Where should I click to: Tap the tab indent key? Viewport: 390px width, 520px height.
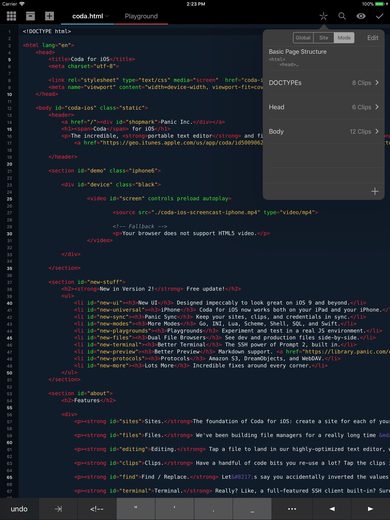coord(58,509)
